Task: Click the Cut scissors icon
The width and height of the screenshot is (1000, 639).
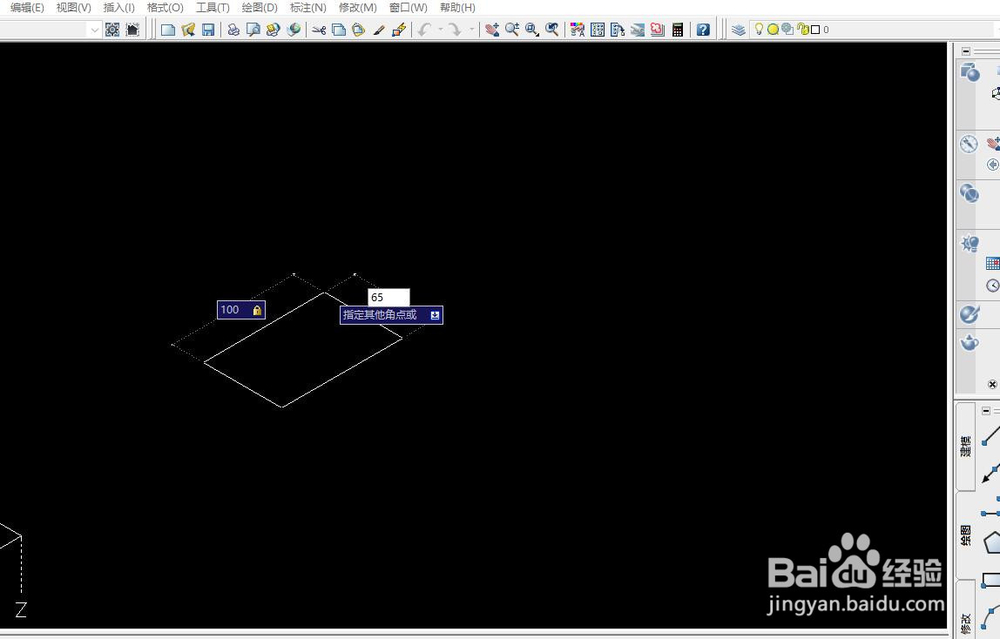Action: pos(320,29)
